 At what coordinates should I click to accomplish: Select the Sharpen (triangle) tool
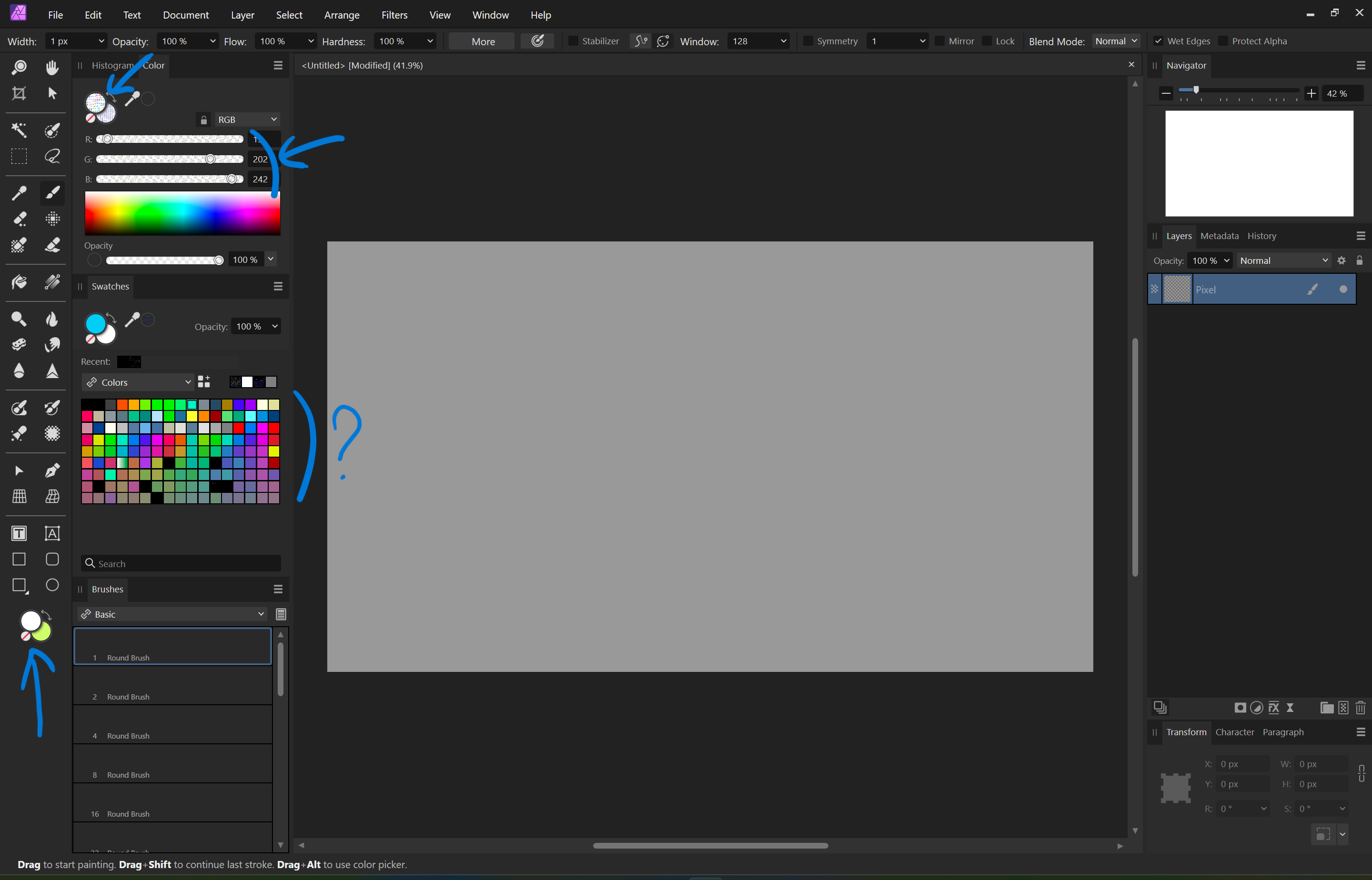(52, 371)
